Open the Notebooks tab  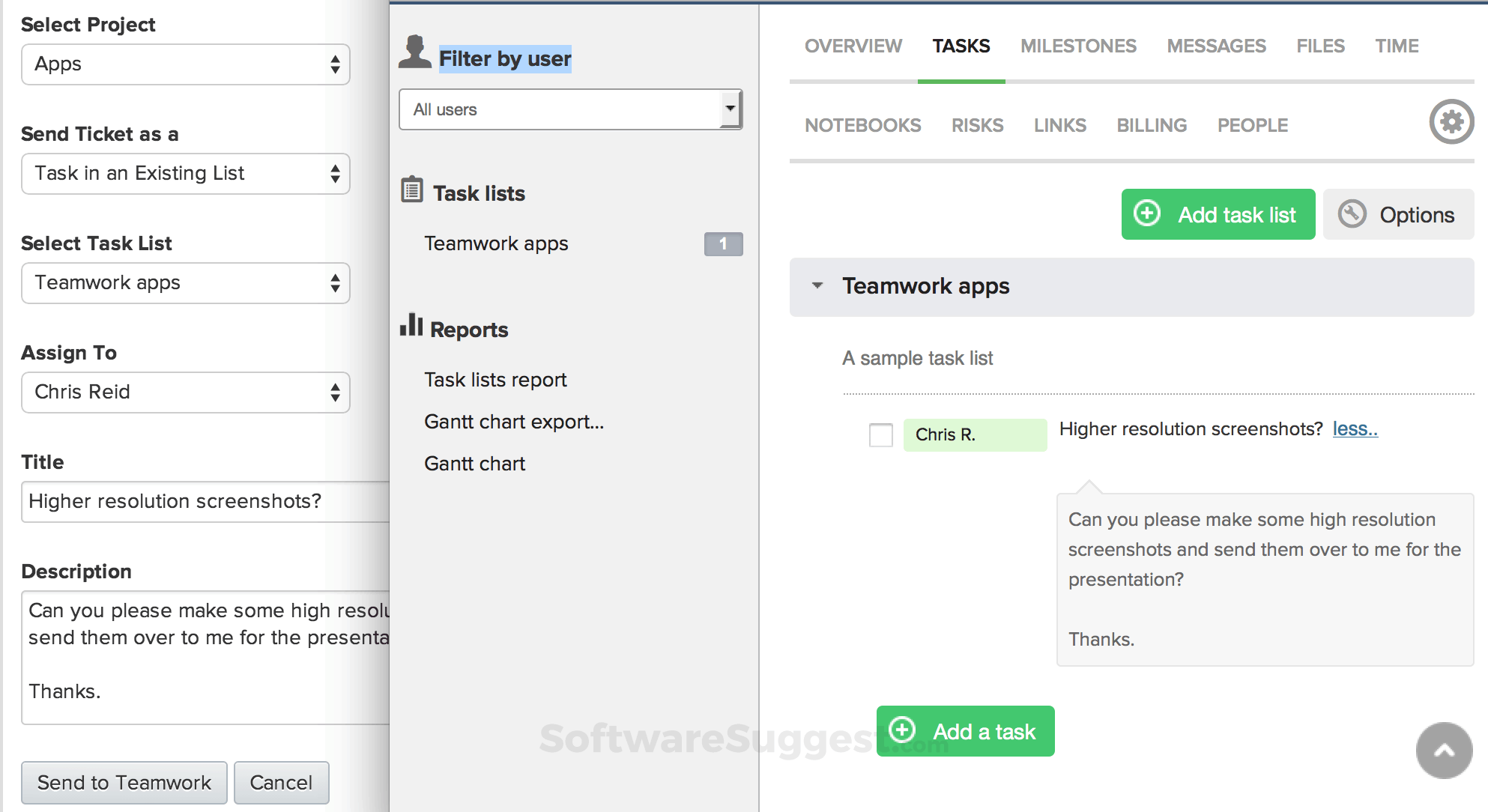click(x=862, y=126)
